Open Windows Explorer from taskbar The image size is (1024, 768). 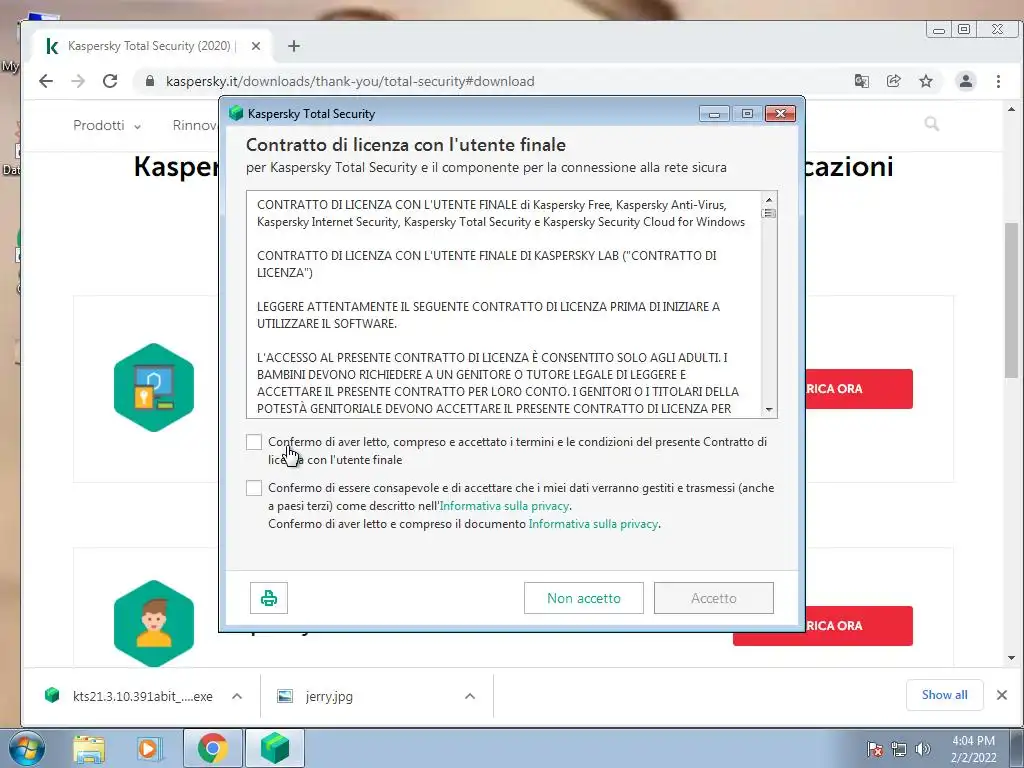tap(89, 749)
